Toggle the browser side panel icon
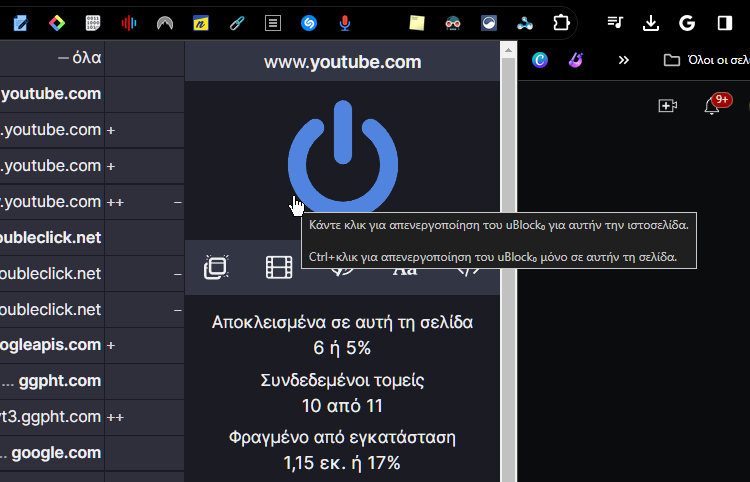This screenshot has height=482, width=750. point(725,23)
